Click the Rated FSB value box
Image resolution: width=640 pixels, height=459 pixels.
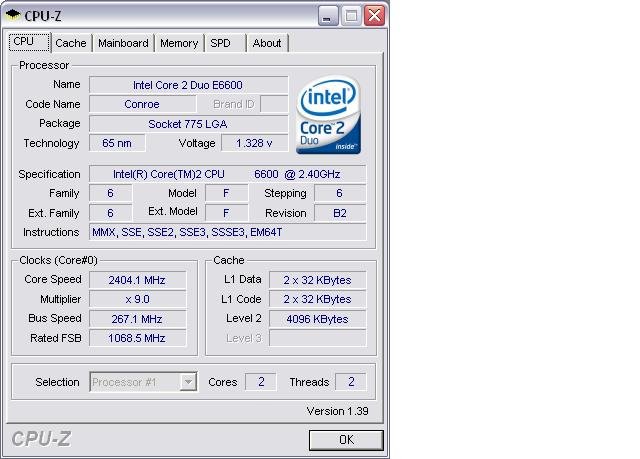tap(137, 339)
